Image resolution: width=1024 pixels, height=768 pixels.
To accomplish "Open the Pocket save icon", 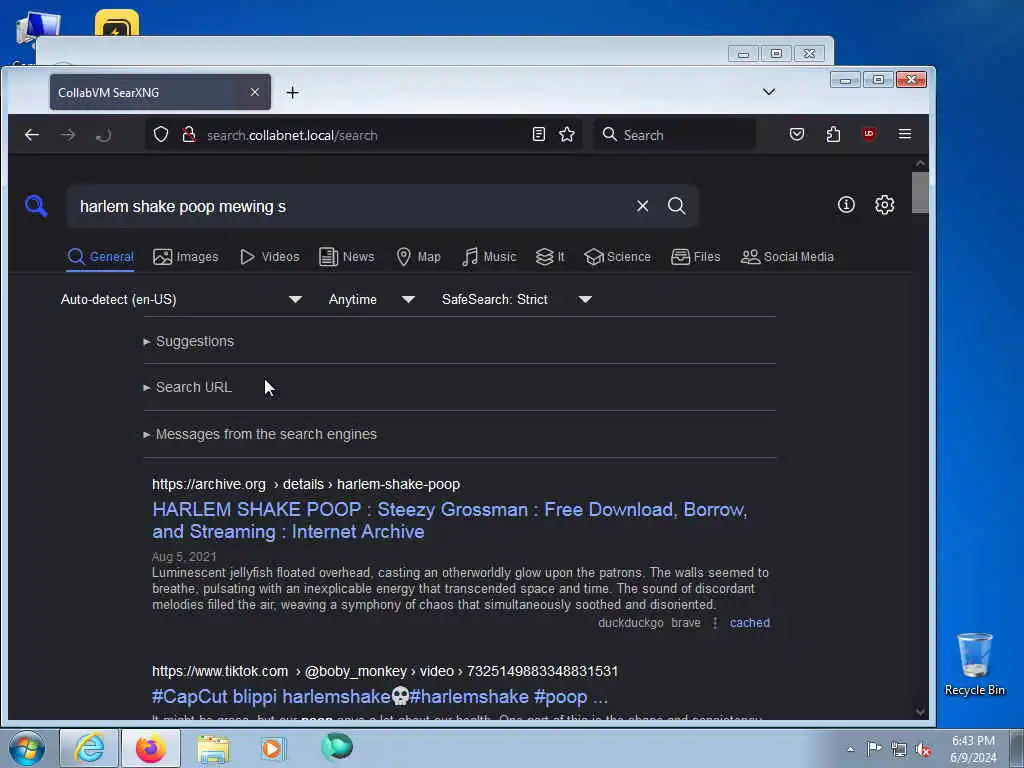I will pyautogui.click(x=797, y=135).
